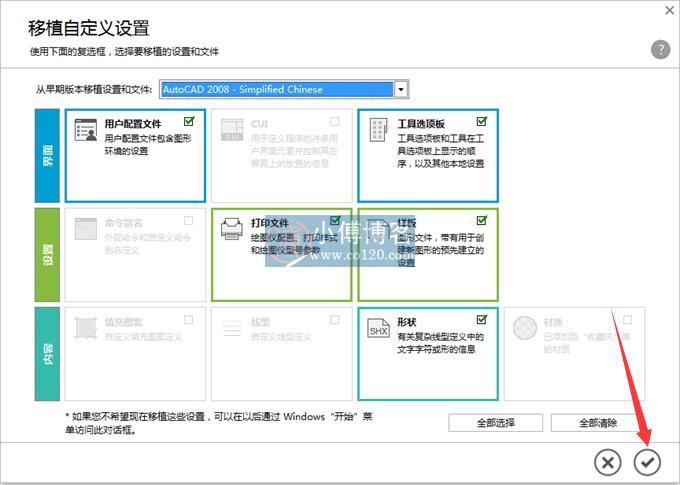The image size is (680, 485).
Task: Click the Hatch Pattern (填充图案) icon
Action: coord(85,328)
